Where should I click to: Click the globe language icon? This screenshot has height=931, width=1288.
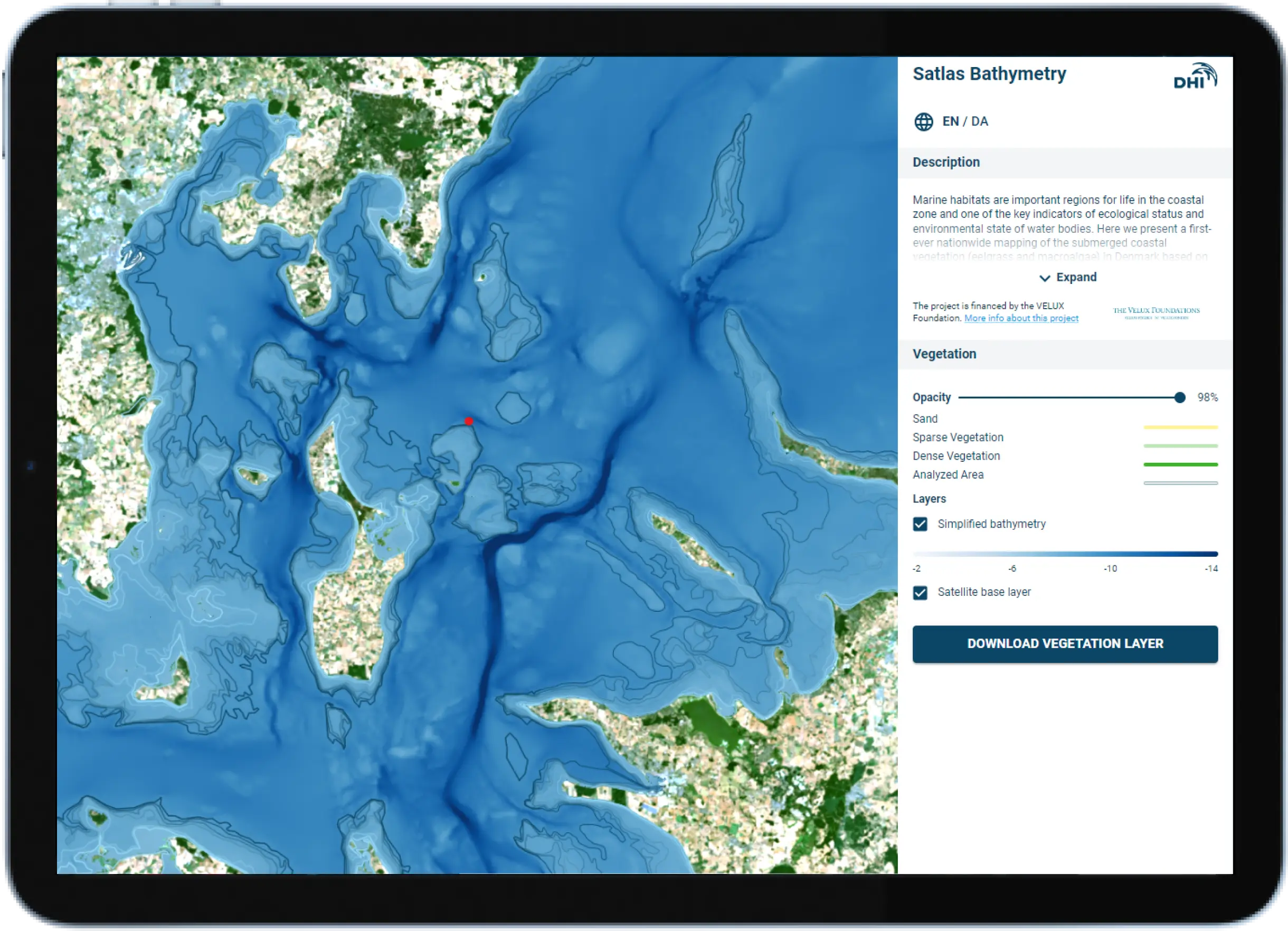click(923, 121)
